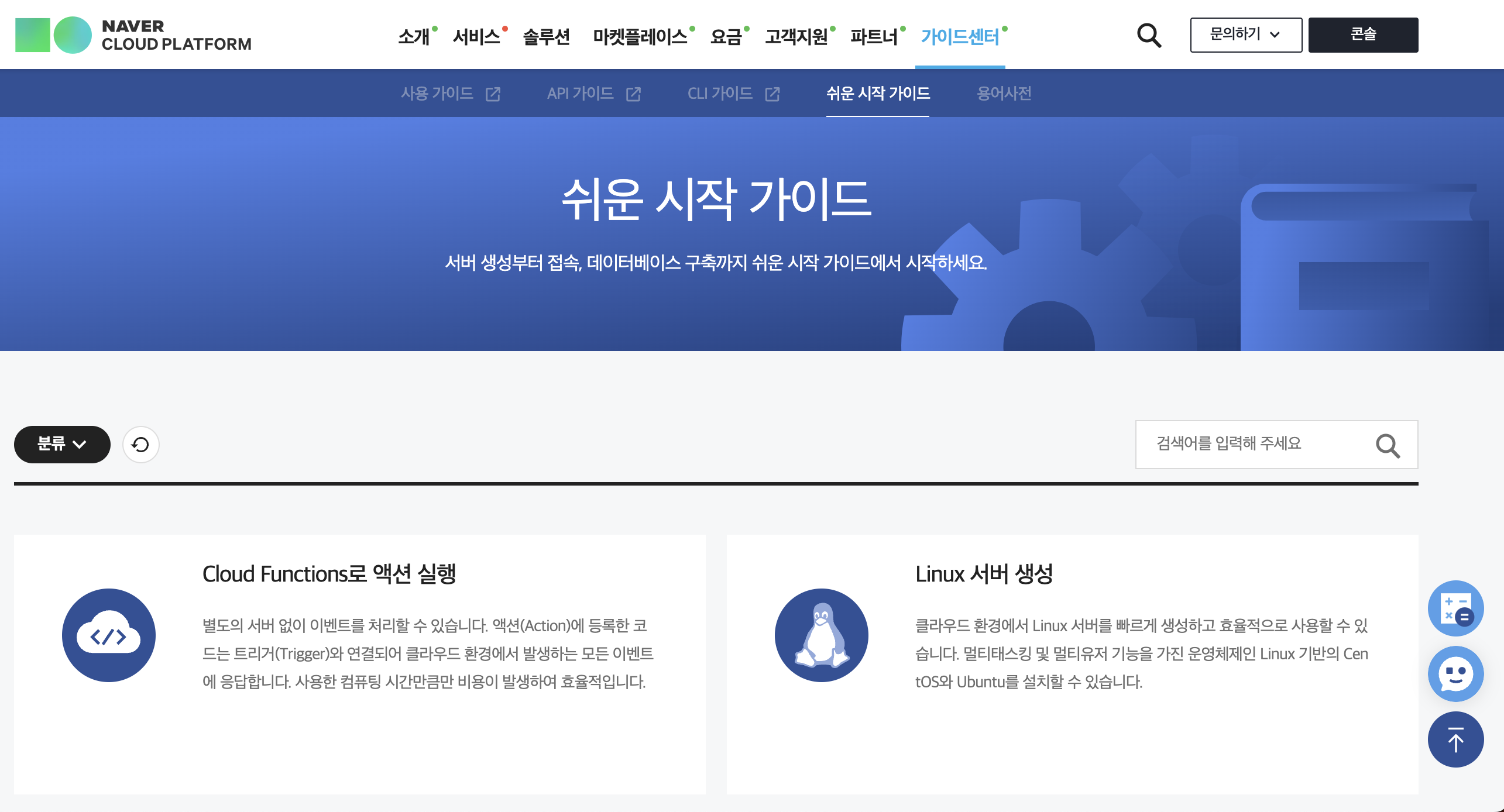Viewport: 1504px width, 812px height.
Task: Click the scroll-to-top arrow button
Action: [1455, 739]
